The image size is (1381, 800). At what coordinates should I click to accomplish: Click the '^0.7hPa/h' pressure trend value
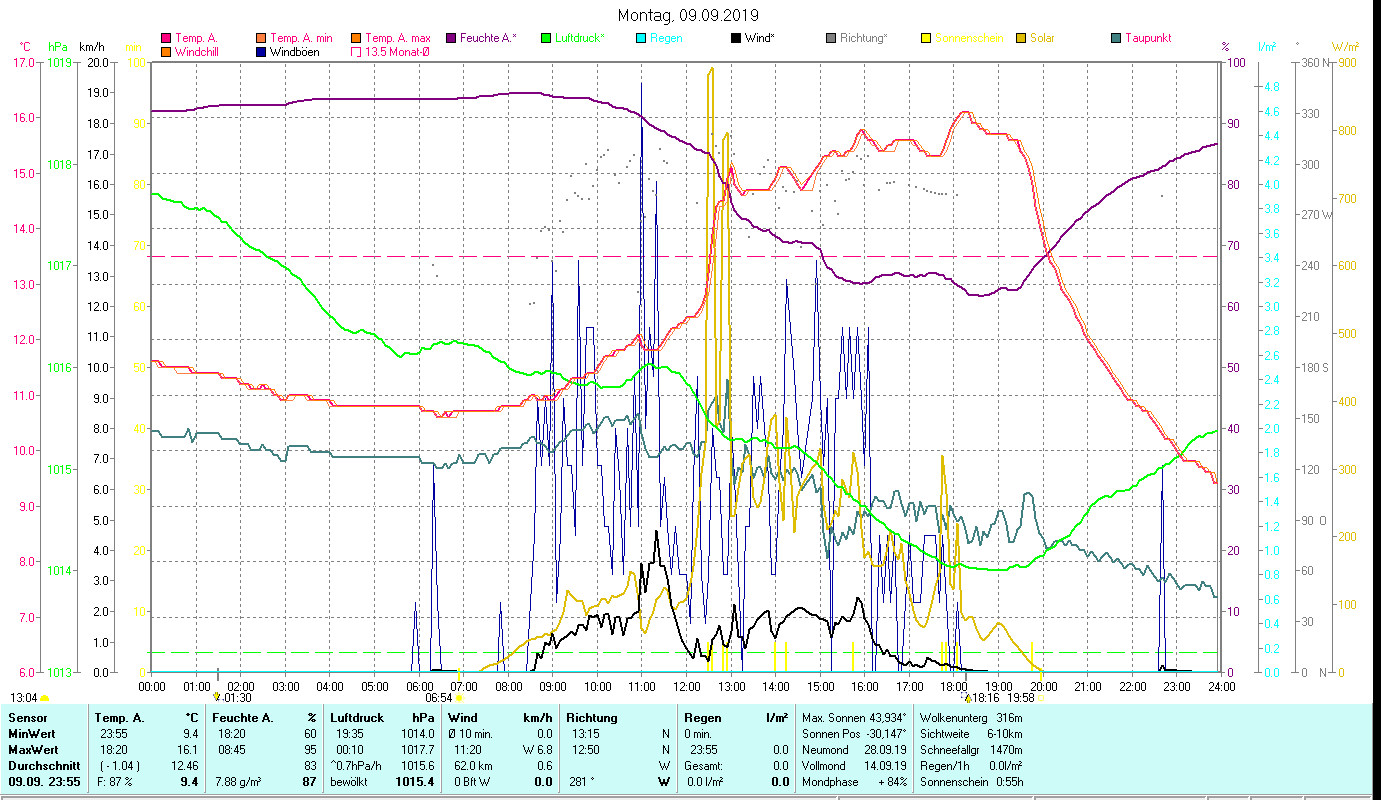click(x=358, y=765)
